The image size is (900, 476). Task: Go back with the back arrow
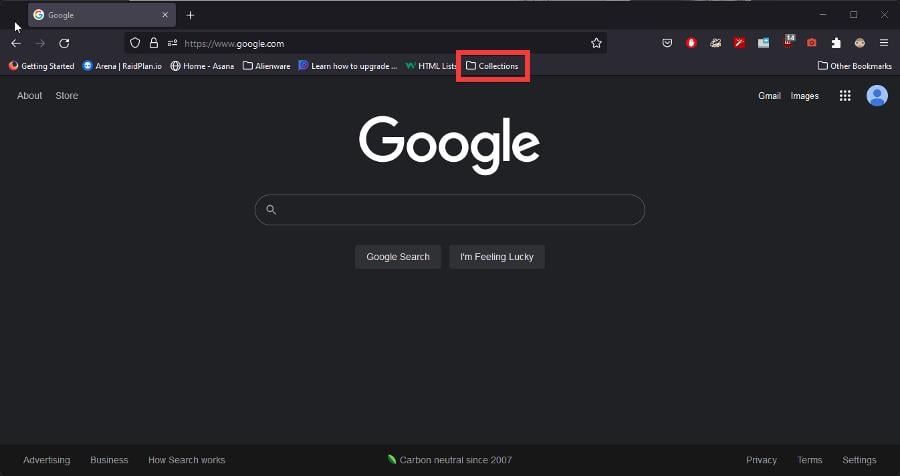pos(16,43)
